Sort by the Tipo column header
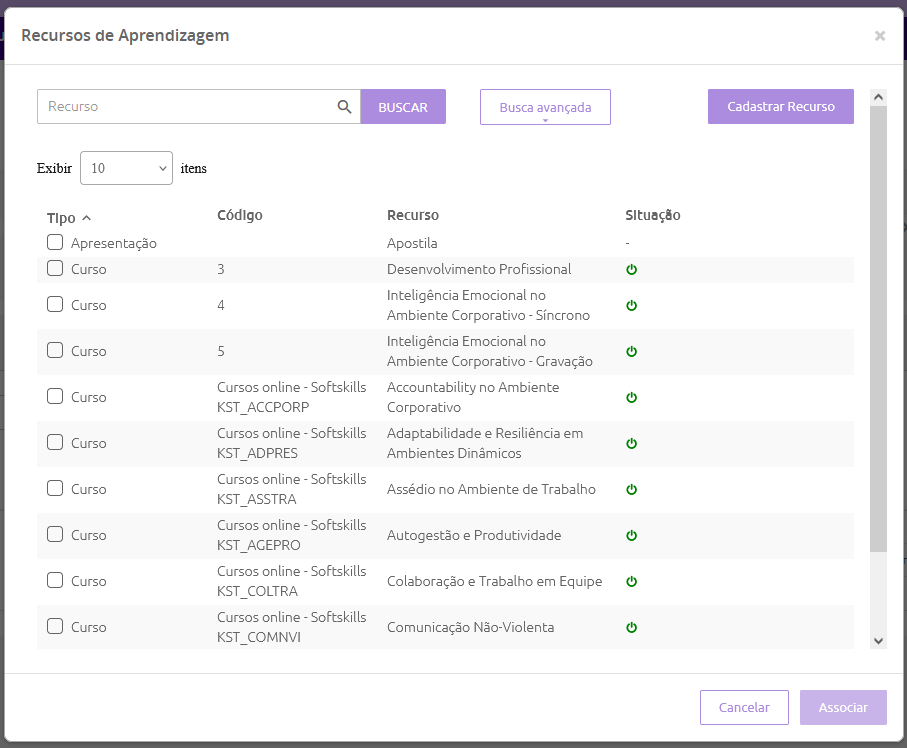The image size is (907, 748). (61, 218)
